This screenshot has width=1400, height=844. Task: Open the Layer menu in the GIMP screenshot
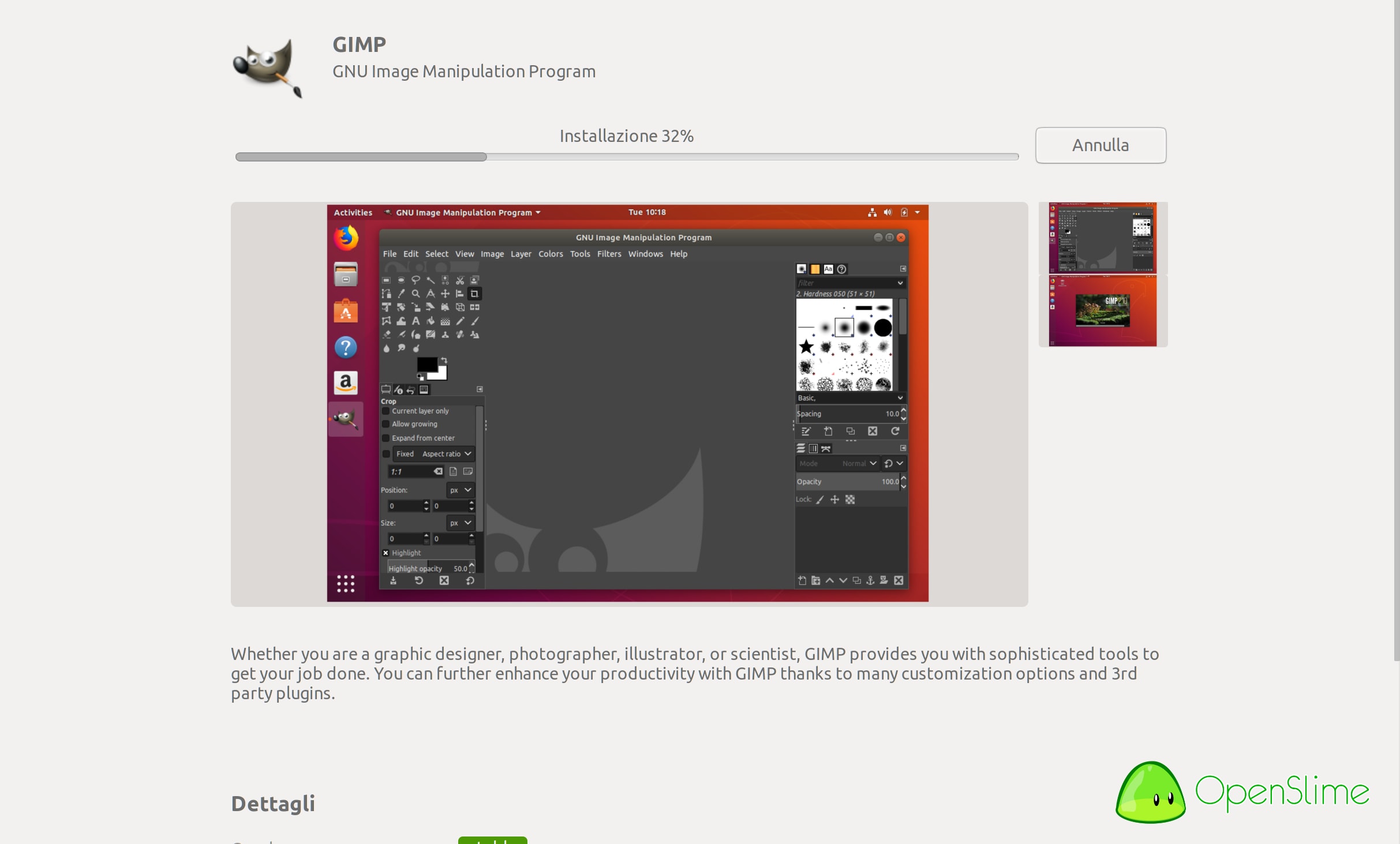click(x=521, y=254)
